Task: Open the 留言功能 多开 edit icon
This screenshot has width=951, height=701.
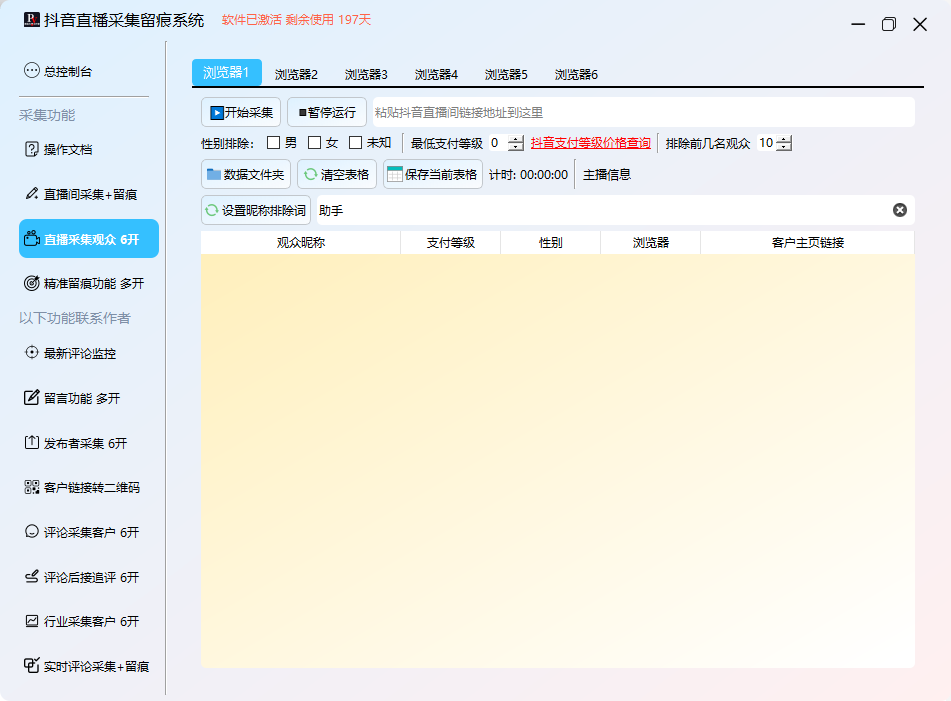Action: [32, 398]
